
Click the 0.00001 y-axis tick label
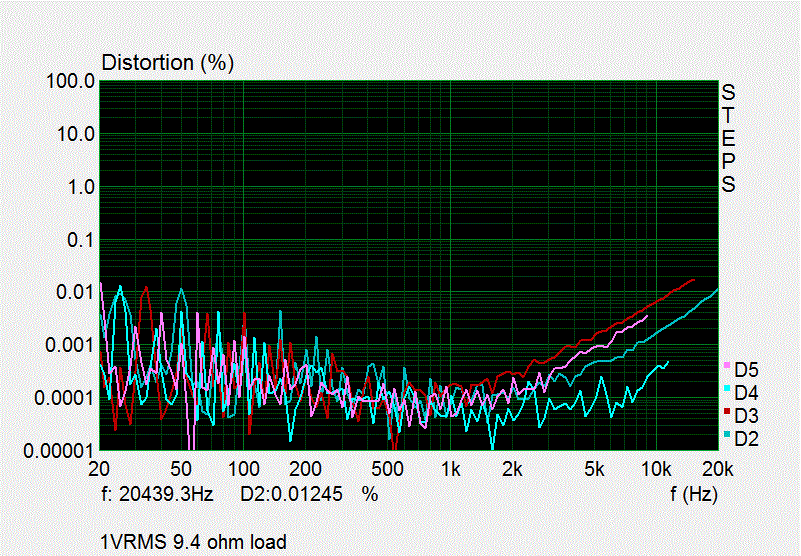click(60, 451)
